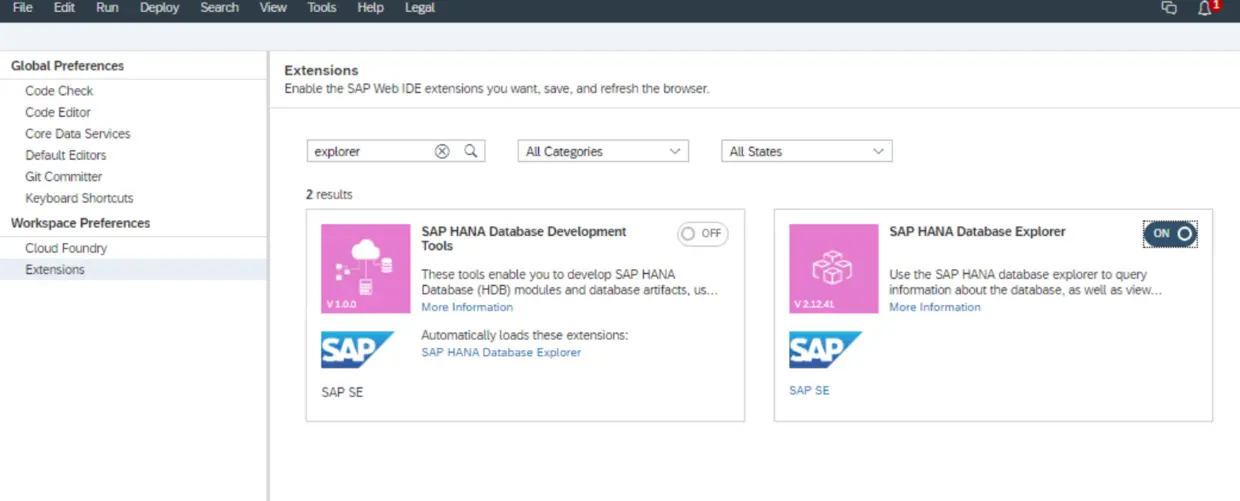Image resolution: width=1240 pixels, height=501 pixels.
Task: Follow the SAP HANA Database Explorer link
Action: tap(501, 352)
